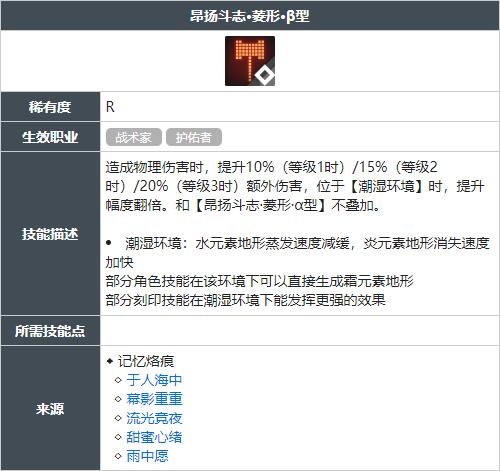500x471 pixels.
Task: Open the 于人海中 memory link
Action: (x=154, y=380)
